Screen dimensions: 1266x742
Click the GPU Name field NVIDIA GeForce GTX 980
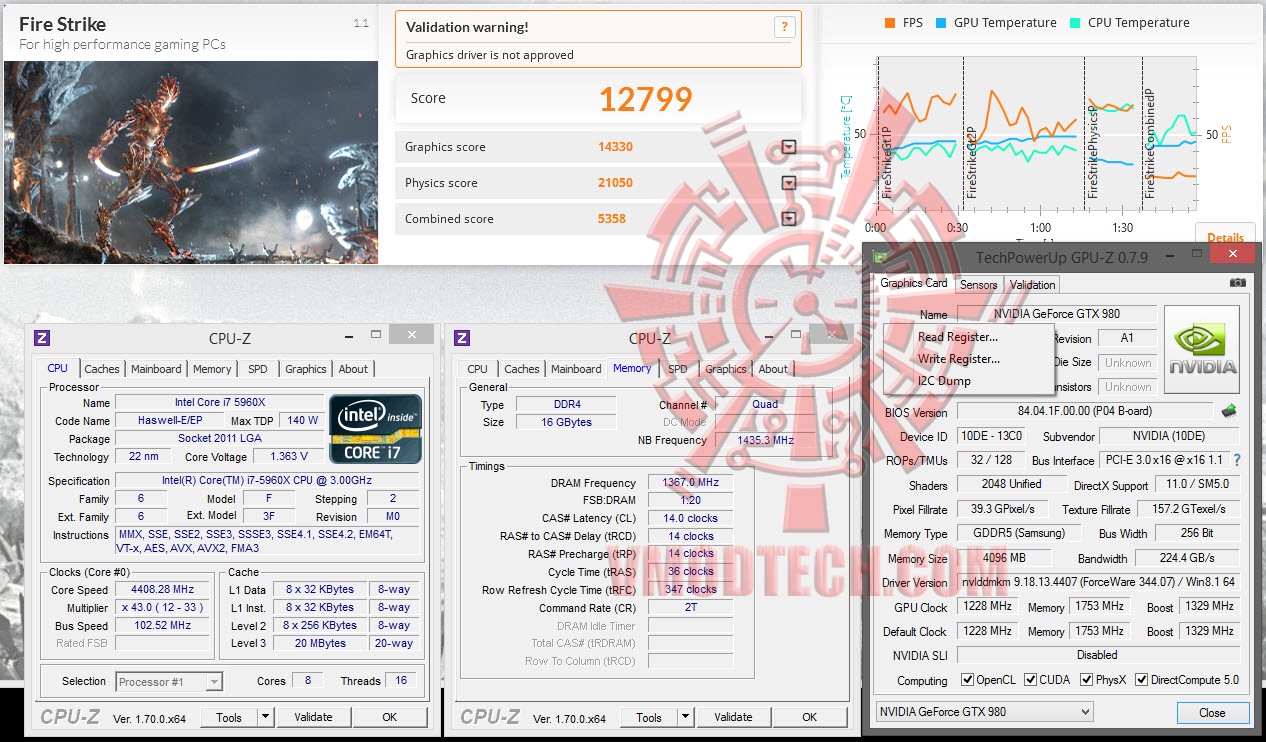tap(1056, 314)
